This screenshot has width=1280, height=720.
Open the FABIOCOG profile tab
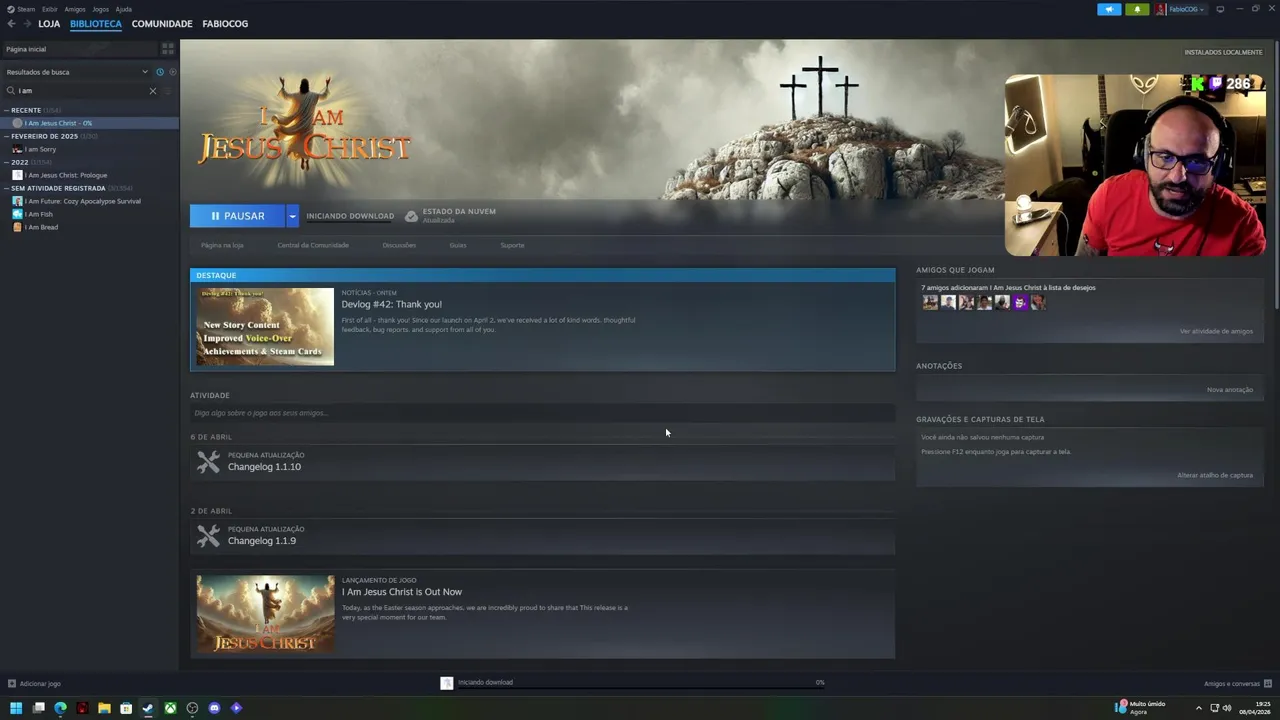pyautogui.click(x=225, y=23)
